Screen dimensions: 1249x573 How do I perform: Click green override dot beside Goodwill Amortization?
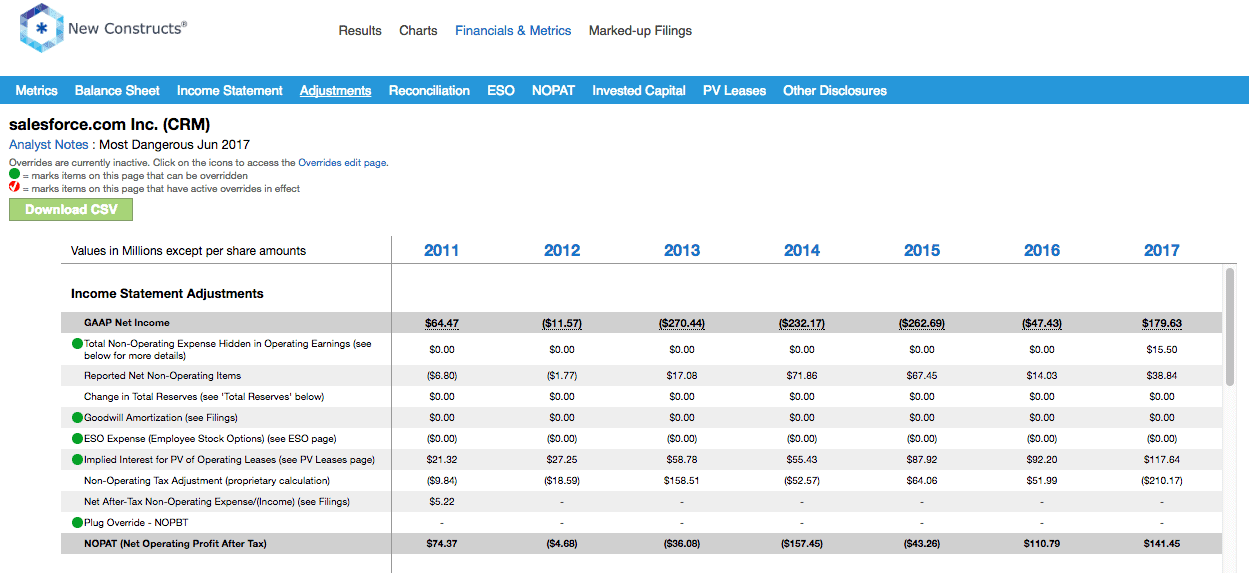point(77,418)
